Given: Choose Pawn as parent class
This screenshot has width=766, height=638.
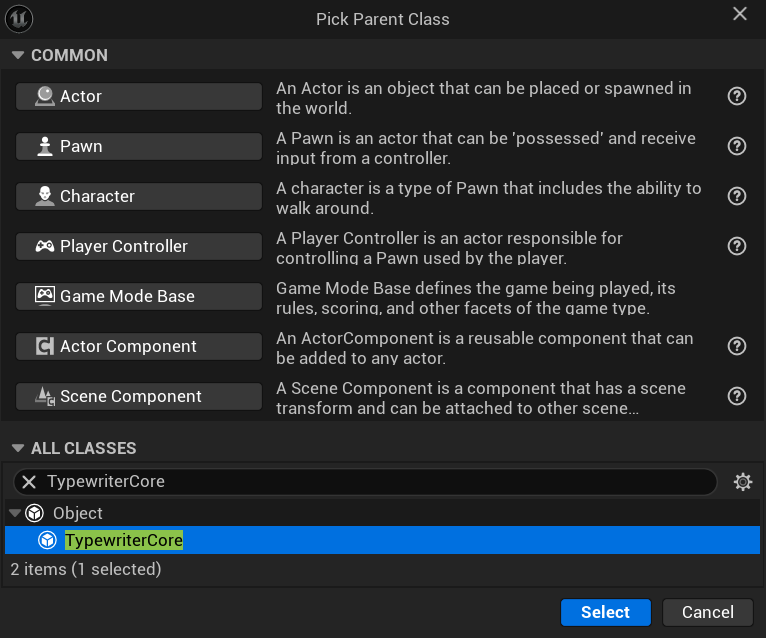Looking at the screenshot, I should tap(139, 146).
